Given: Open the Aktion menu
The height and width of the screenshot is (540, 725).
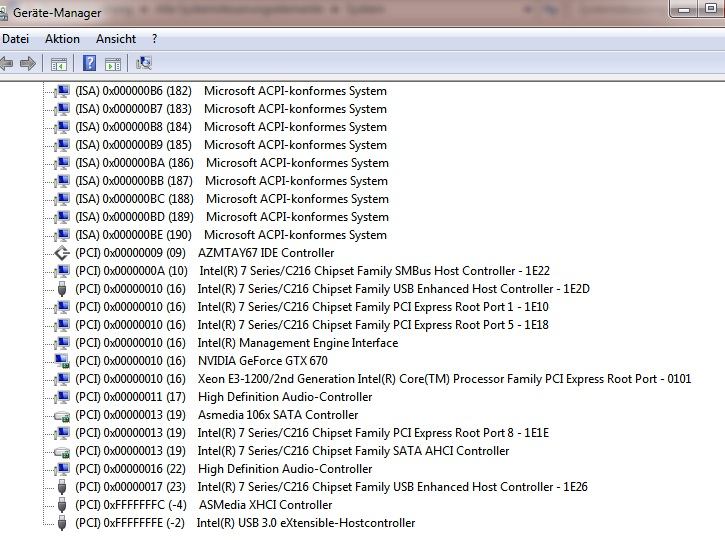Looking at the screenshot, I should pyautogui.click(x=62, y=39).
